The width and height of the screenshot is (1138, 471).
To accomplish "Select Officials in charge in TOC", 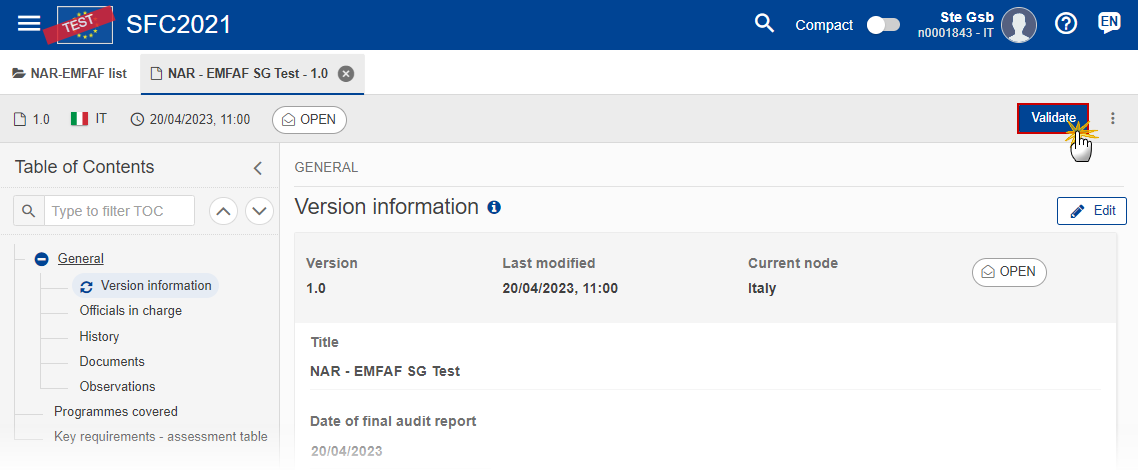I will pyautogui.click(x=131, y=311).
